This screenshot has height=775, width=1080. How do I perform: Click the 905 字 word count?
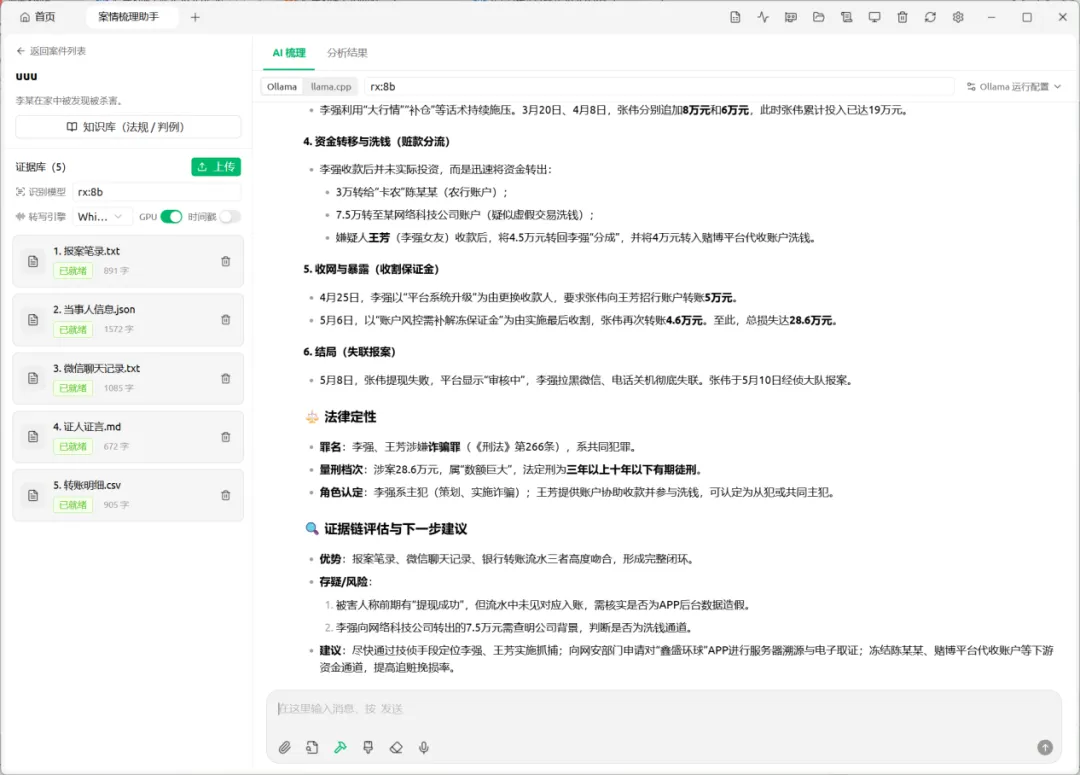coord(116,505)
